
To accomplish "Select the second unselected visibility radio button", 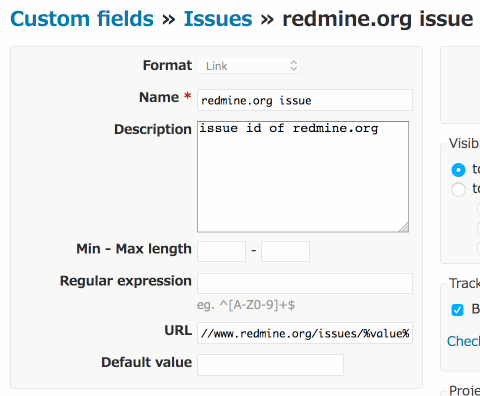I will coord(458,190).
